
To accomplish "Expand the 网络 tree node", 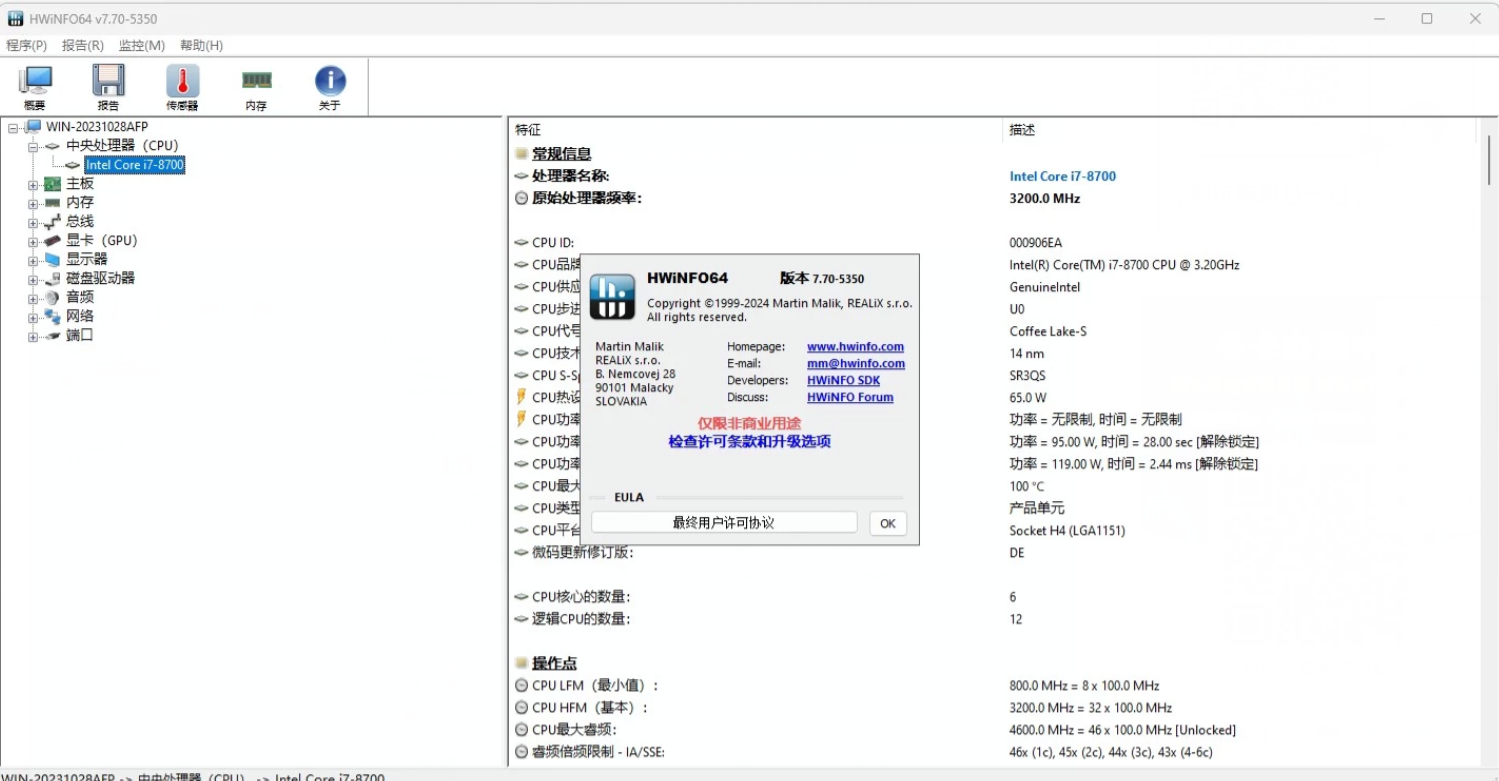I will [33, 318].
